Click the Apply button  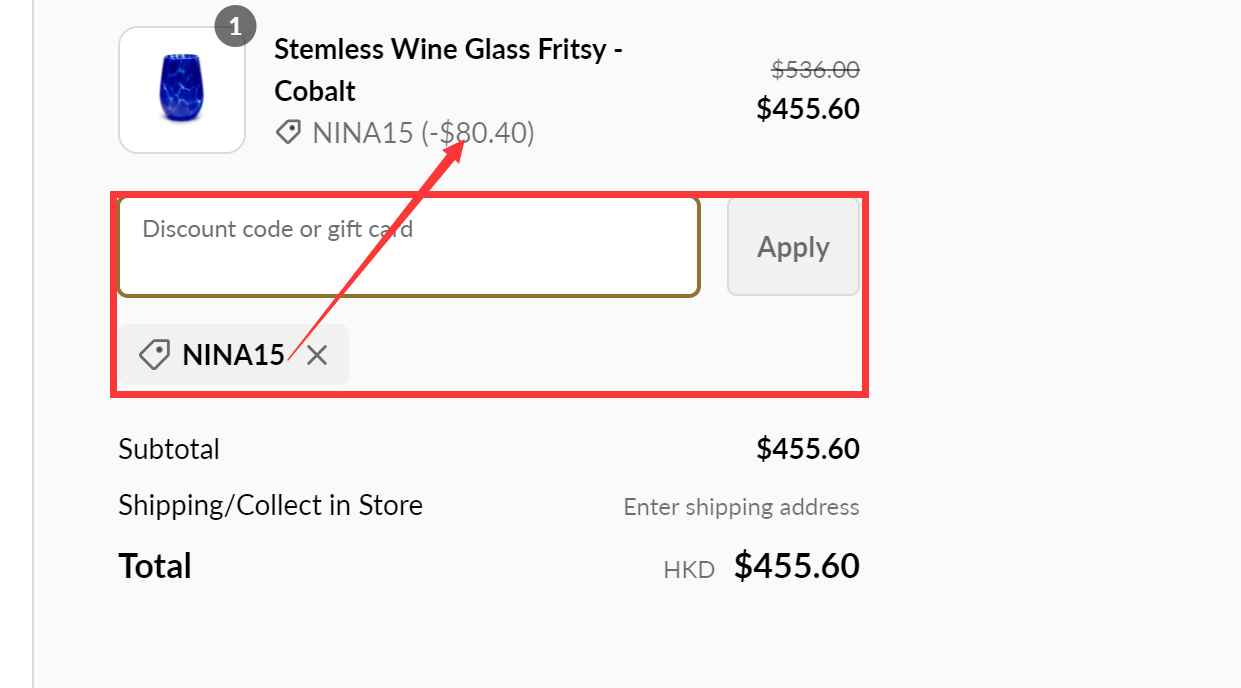[793, 246]
